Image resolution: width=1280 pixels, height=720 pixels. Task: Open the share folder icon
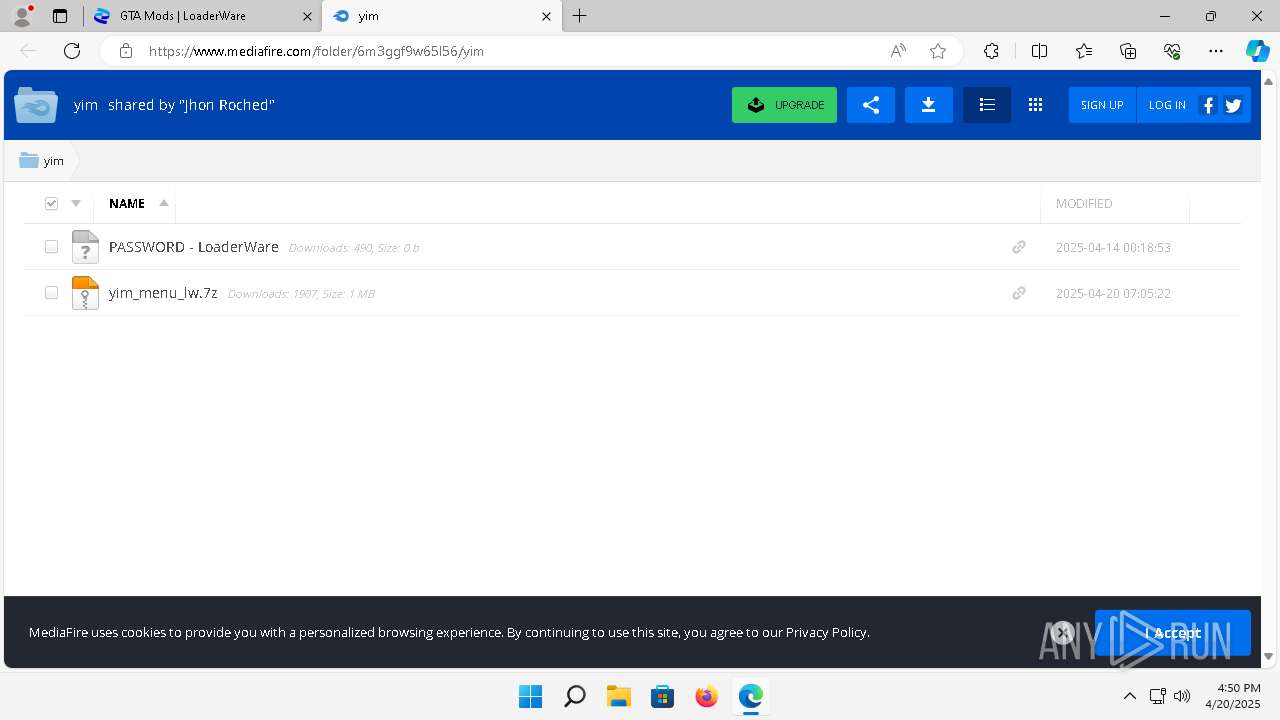[870, 105]
